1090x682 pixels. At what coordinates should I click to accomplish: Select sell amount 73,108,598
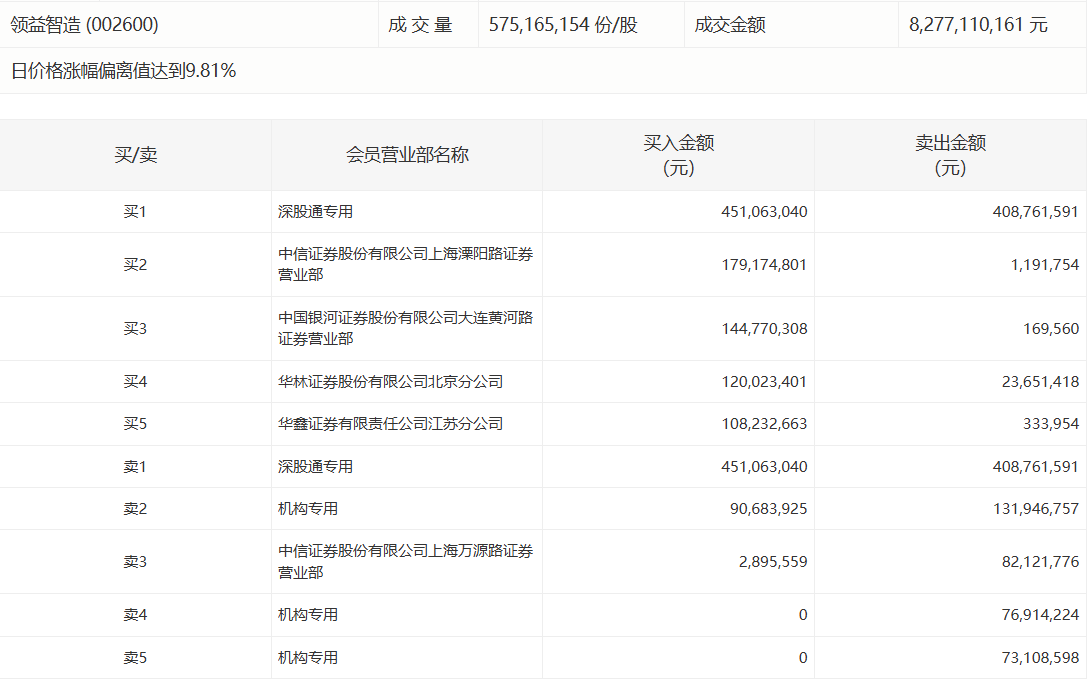(x=1041, y=658)
